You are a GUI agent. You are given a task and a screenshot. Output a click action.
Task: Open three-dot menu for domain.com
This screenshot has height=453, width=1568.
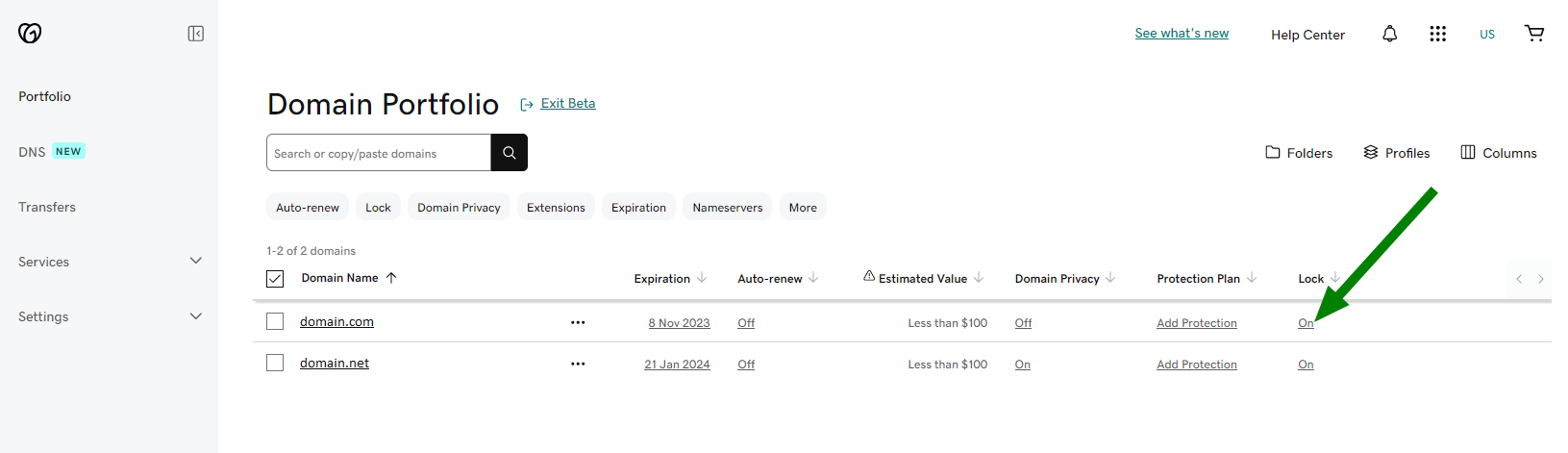(x=578, y=323)
